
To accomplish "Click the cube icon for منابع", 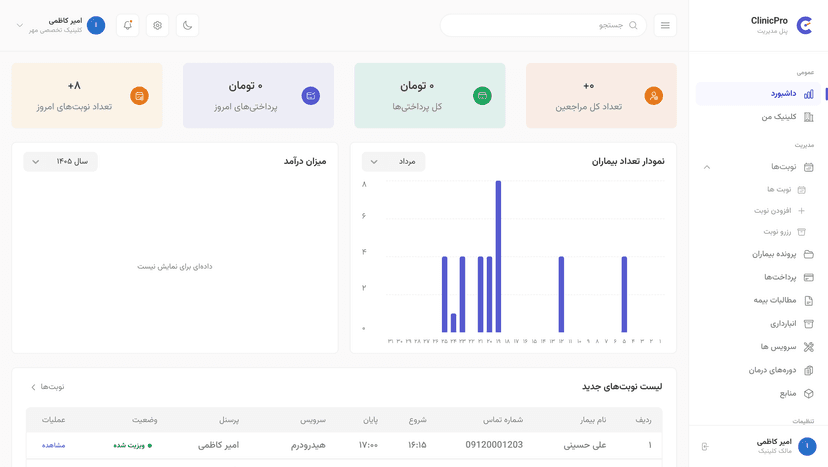I will click(808, 394).
